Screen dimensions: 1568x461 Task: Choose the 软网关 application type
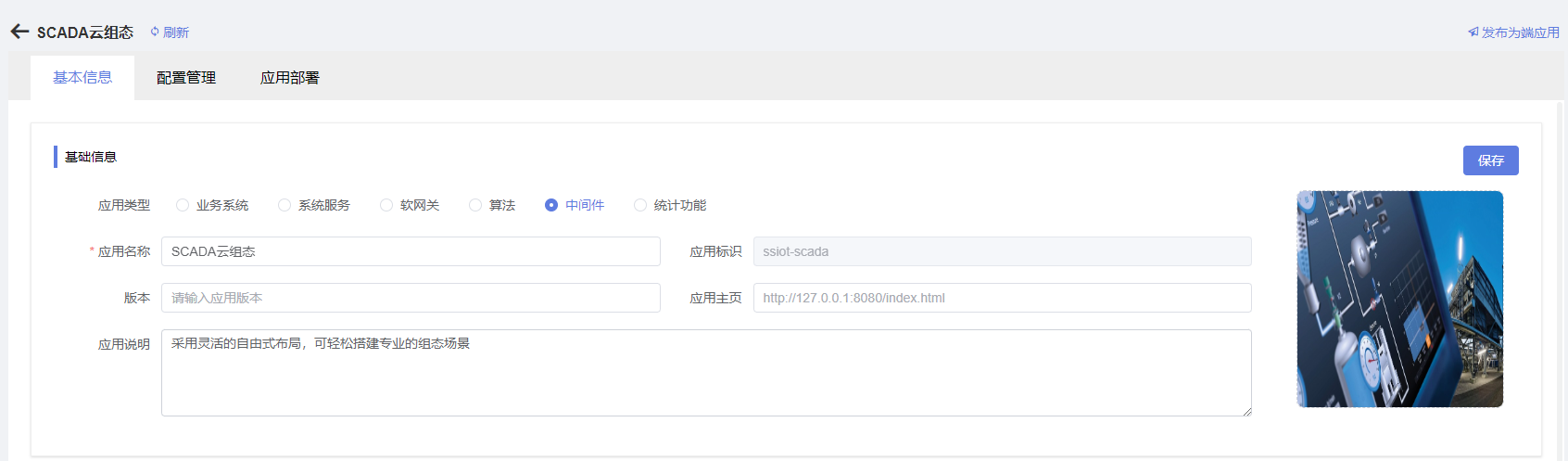[x=386, y=205]
